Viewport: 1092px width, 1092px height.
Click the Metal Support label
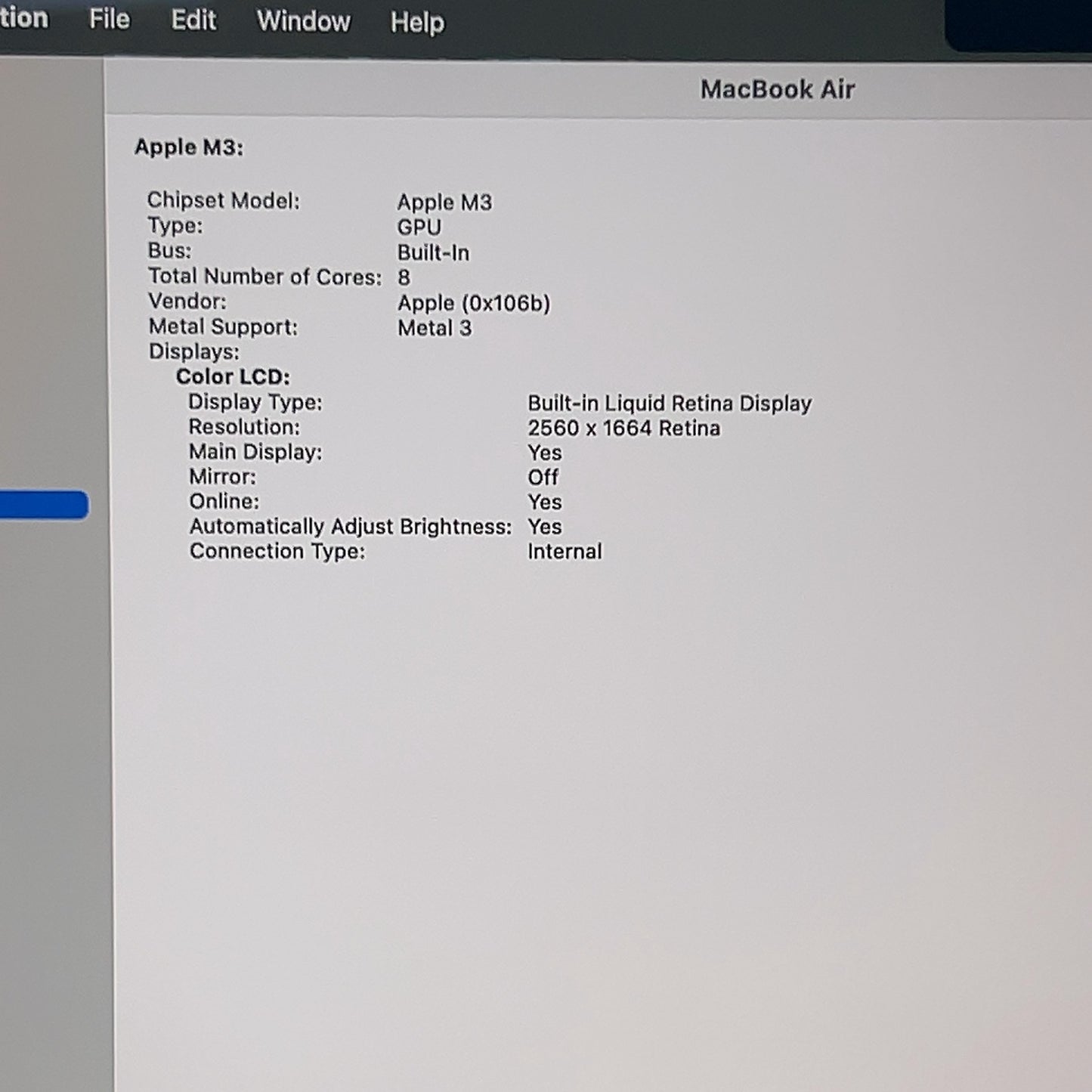[x=223, y=326]
